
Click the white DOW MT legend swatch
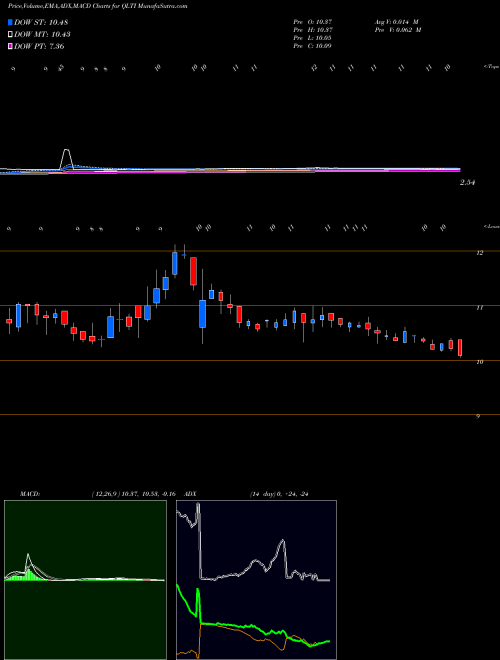(x=10, y=34)
